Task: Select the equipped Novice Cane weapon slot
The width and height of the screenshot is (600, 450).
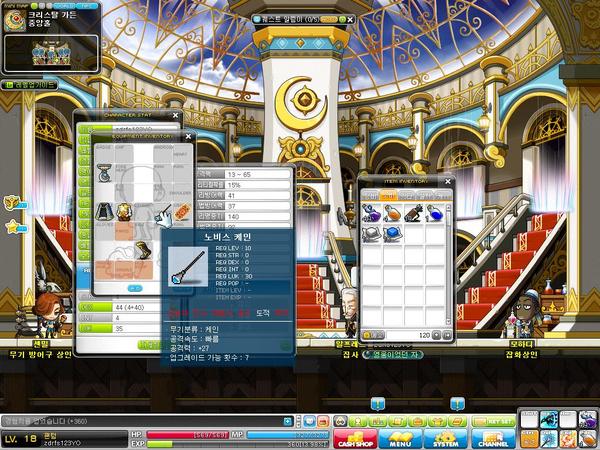Action: click(163, 212)
